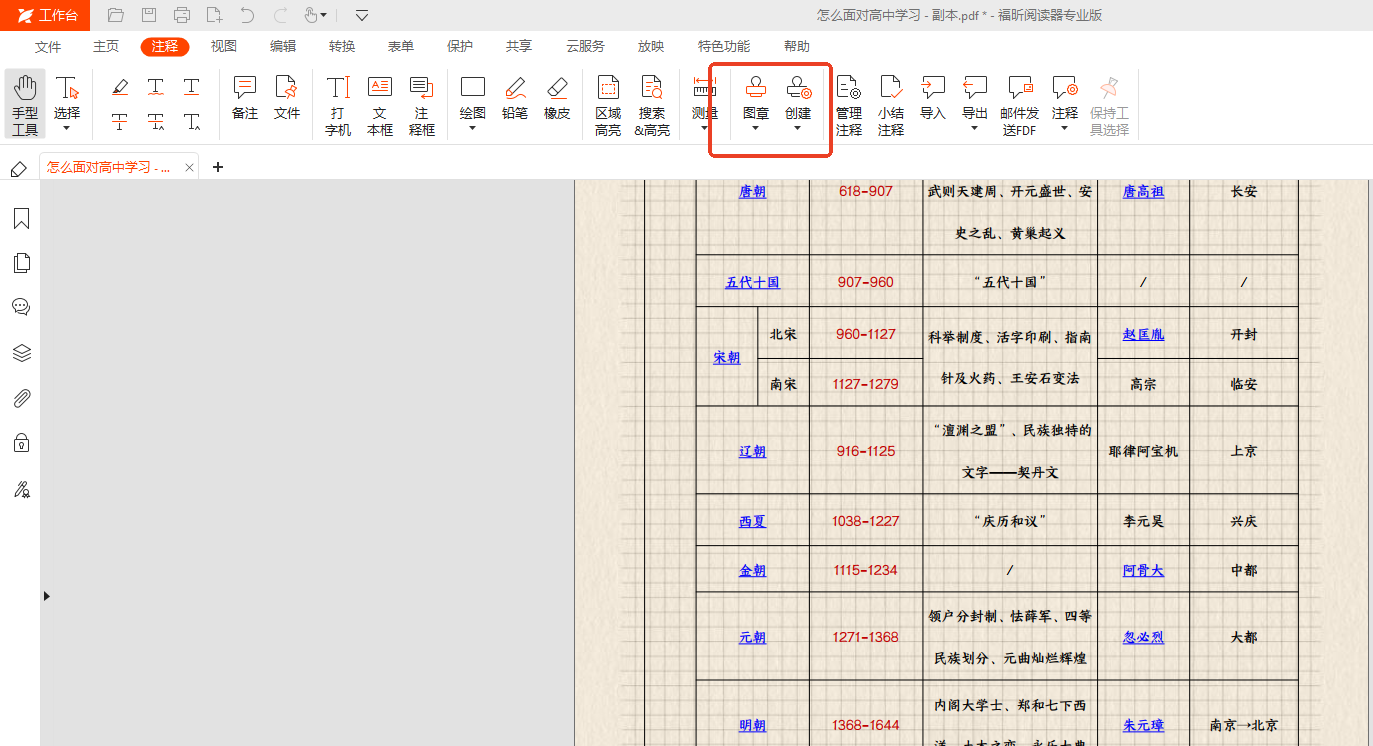Click the 唐朝 hyperlink in table
Viewport: 1373px width, 746px height.
[752, 192]
